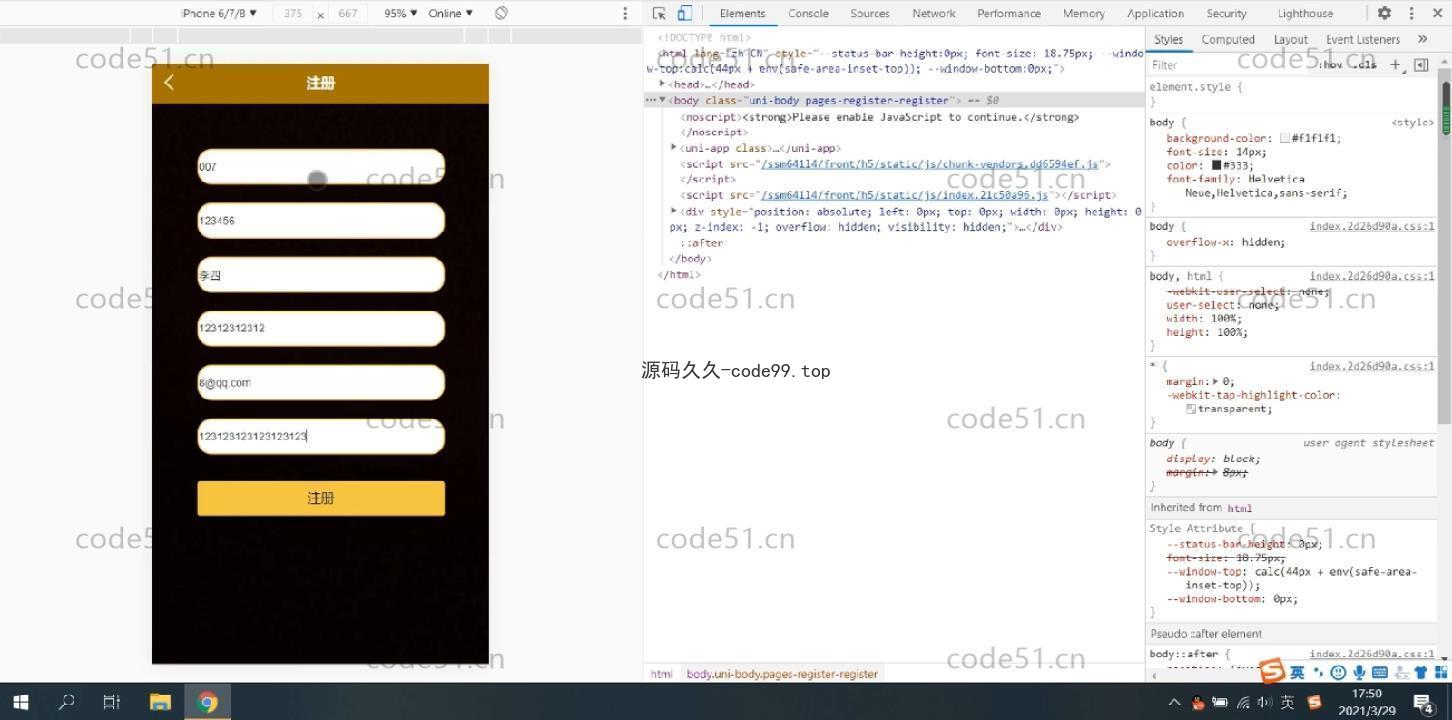Open the Application tab
Screen dimensions: 1452x720
tap(1155, 13)
